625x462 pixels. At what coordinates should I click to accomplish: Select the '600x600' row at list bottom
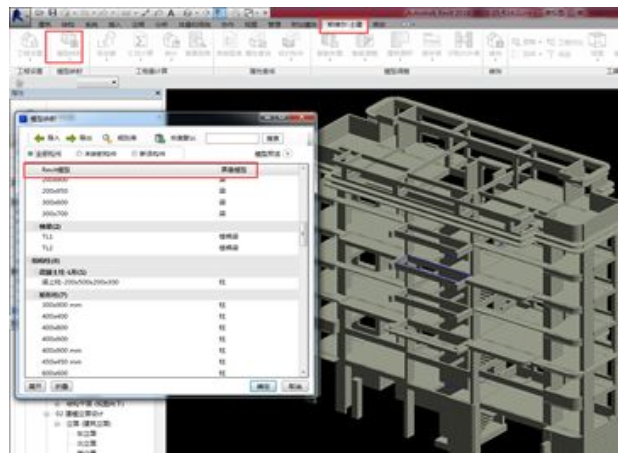161,373
